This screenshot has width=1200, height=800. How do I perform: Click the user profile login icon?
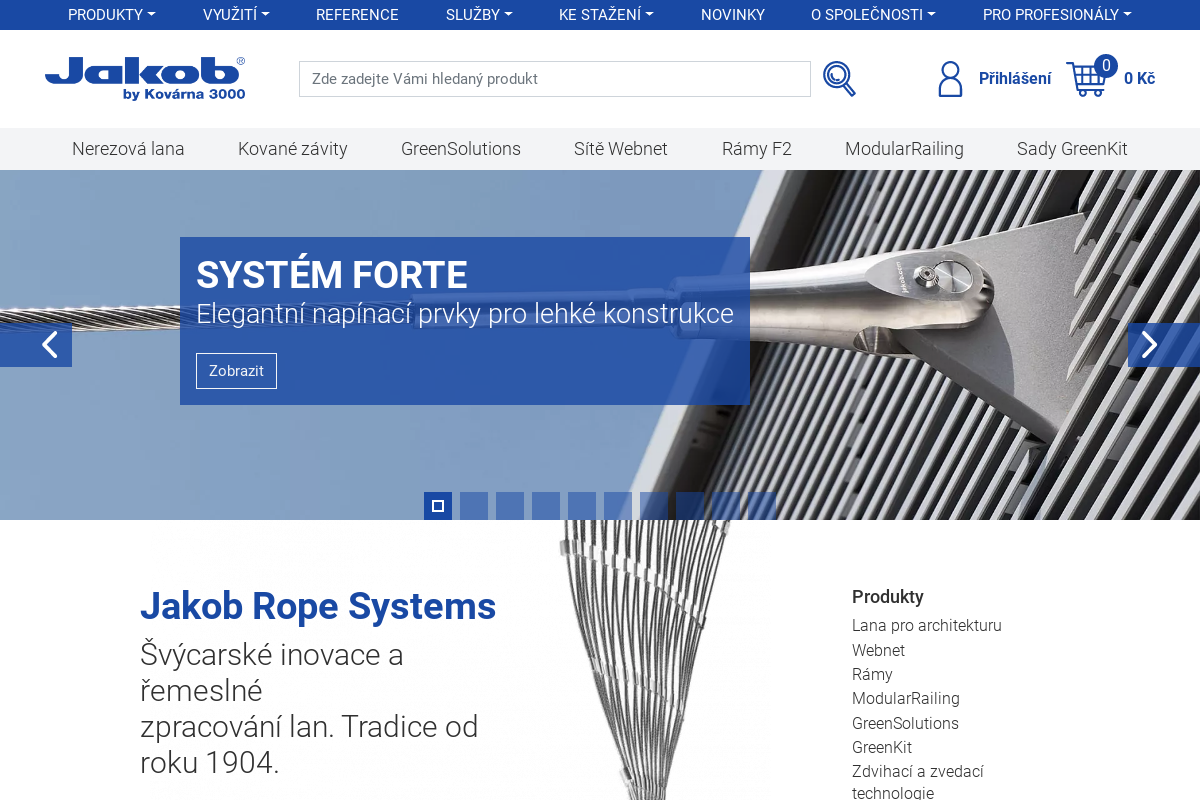950,79
